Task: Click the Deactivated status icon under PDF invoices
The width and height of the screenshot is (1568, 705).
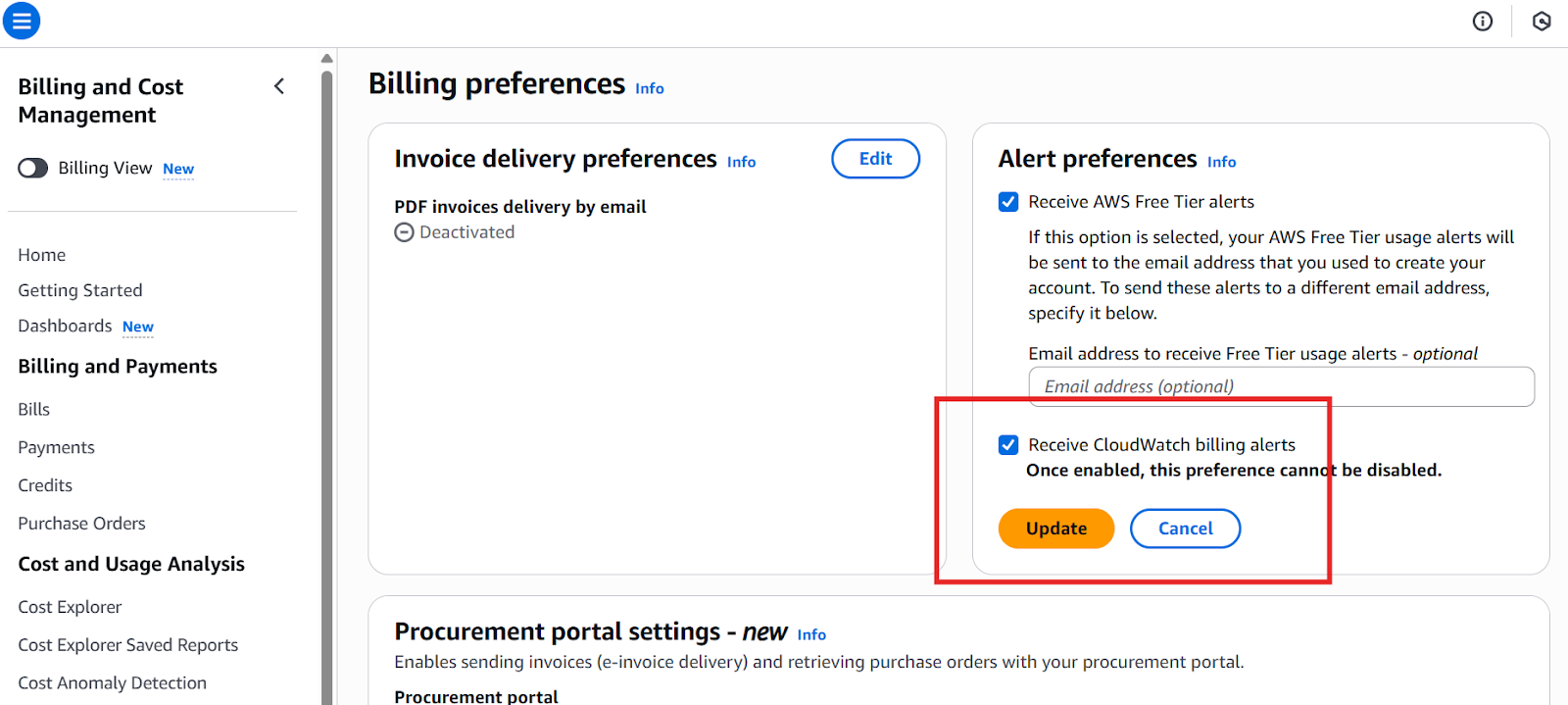Action: coord(404,231)
